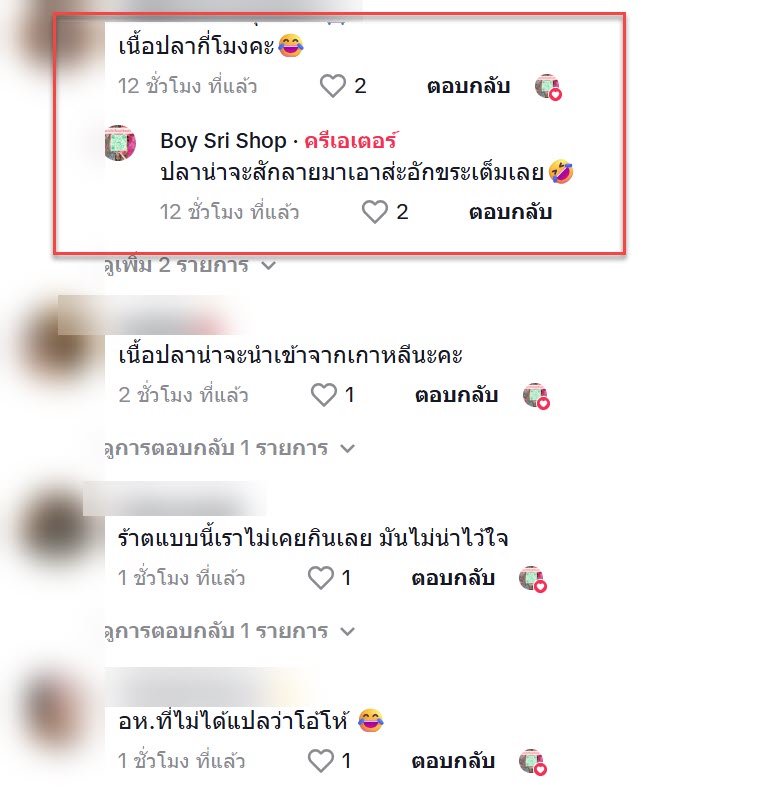Viewport: 765px width, 790px height.
Task: Tap heart icon on อห. comment
Action: tap(321, 761)
